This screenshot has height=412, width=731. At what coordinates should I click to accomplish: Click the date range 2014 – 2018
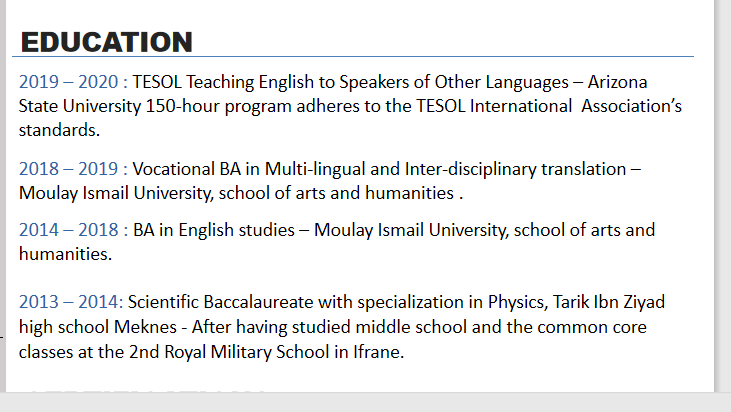(x=68, y=230)
